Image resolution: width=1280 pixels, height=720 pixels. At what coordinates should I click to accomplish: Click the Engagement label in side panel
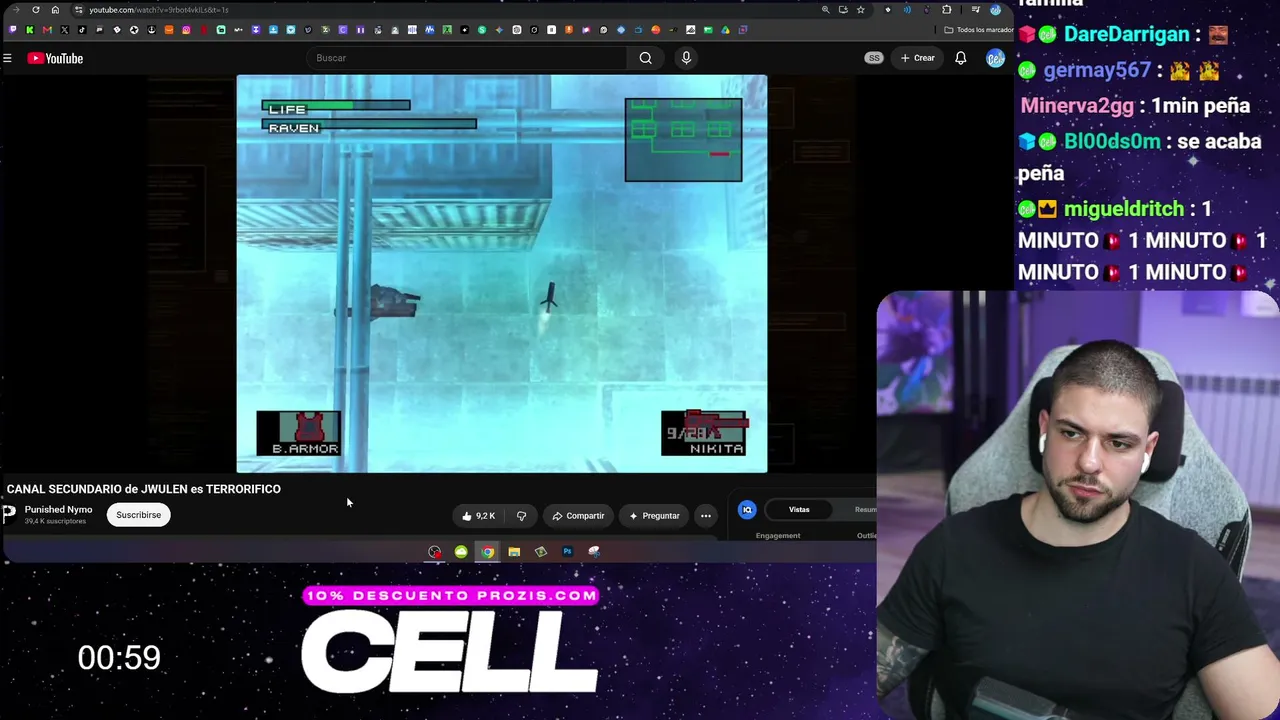(778, 536)
